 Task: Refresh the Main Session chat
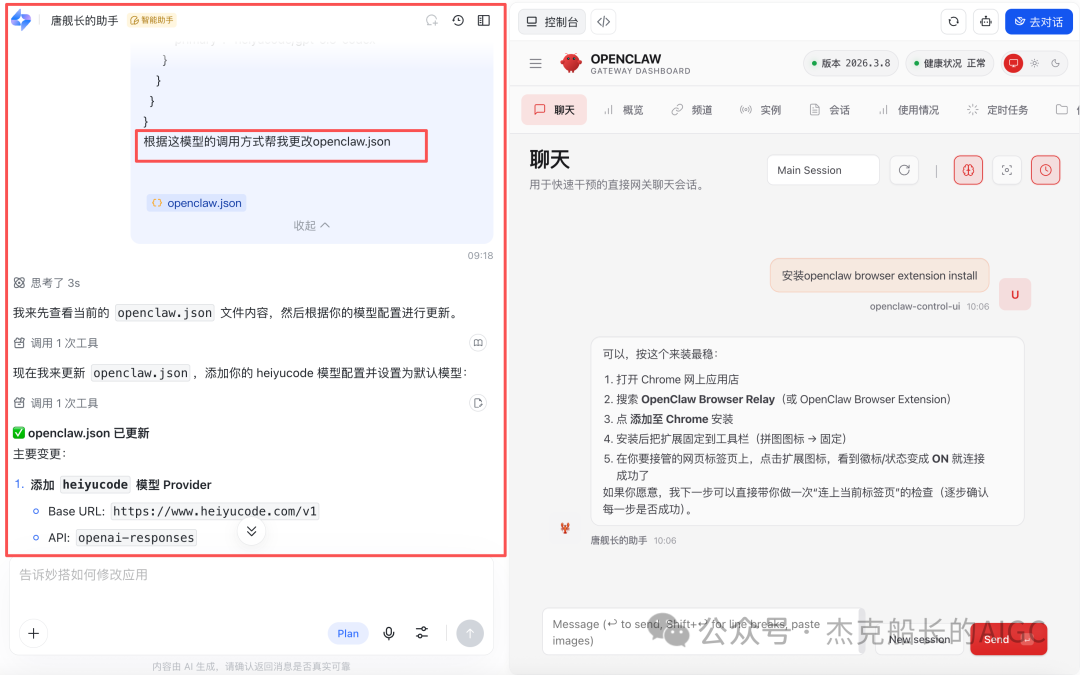point(904,170)
